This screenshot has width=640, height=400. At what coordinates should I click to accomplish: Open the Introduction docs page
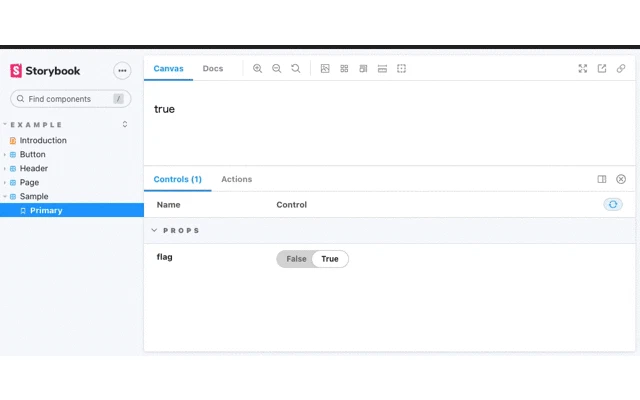(43, 140)
